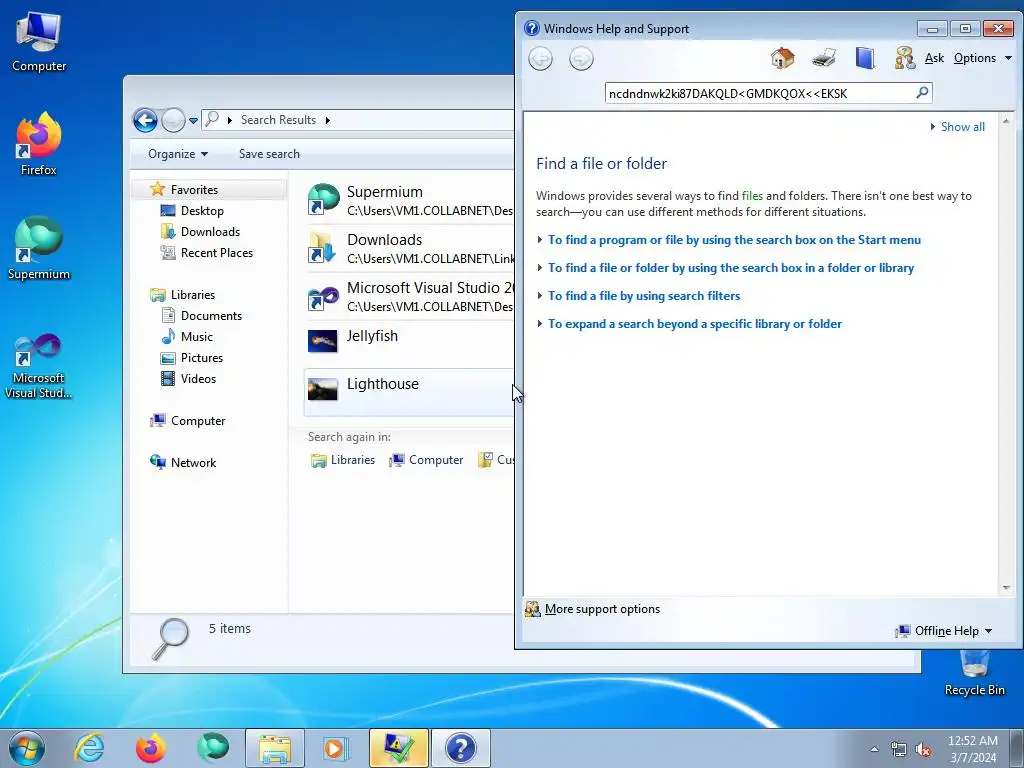The height and width of the screenshot is (768, 1024).
Task: Open the Pictures library
Action: pyautogui.click(x=201, y=358)
